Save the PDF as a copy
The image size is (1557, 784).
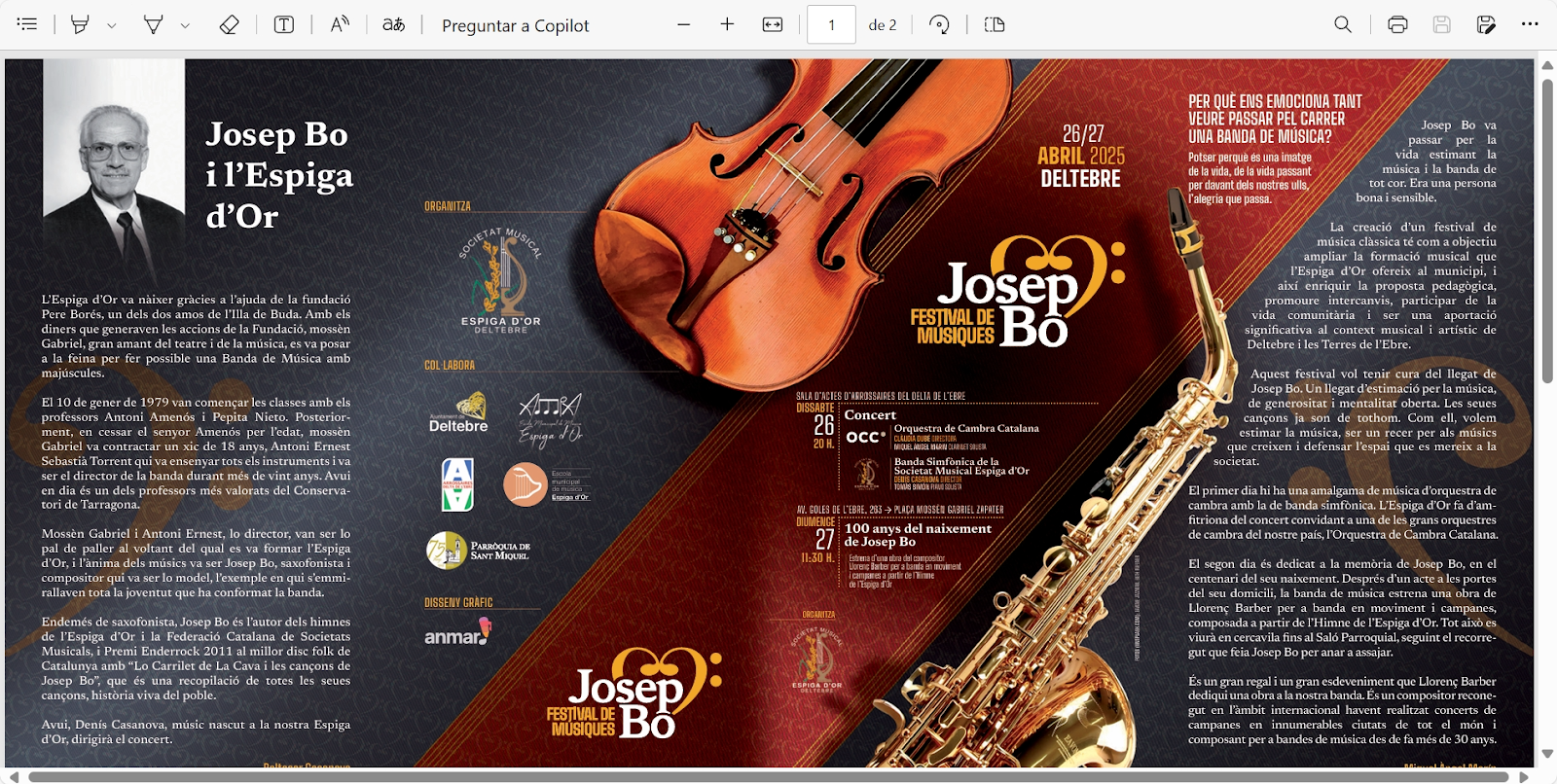point(1486,24)
